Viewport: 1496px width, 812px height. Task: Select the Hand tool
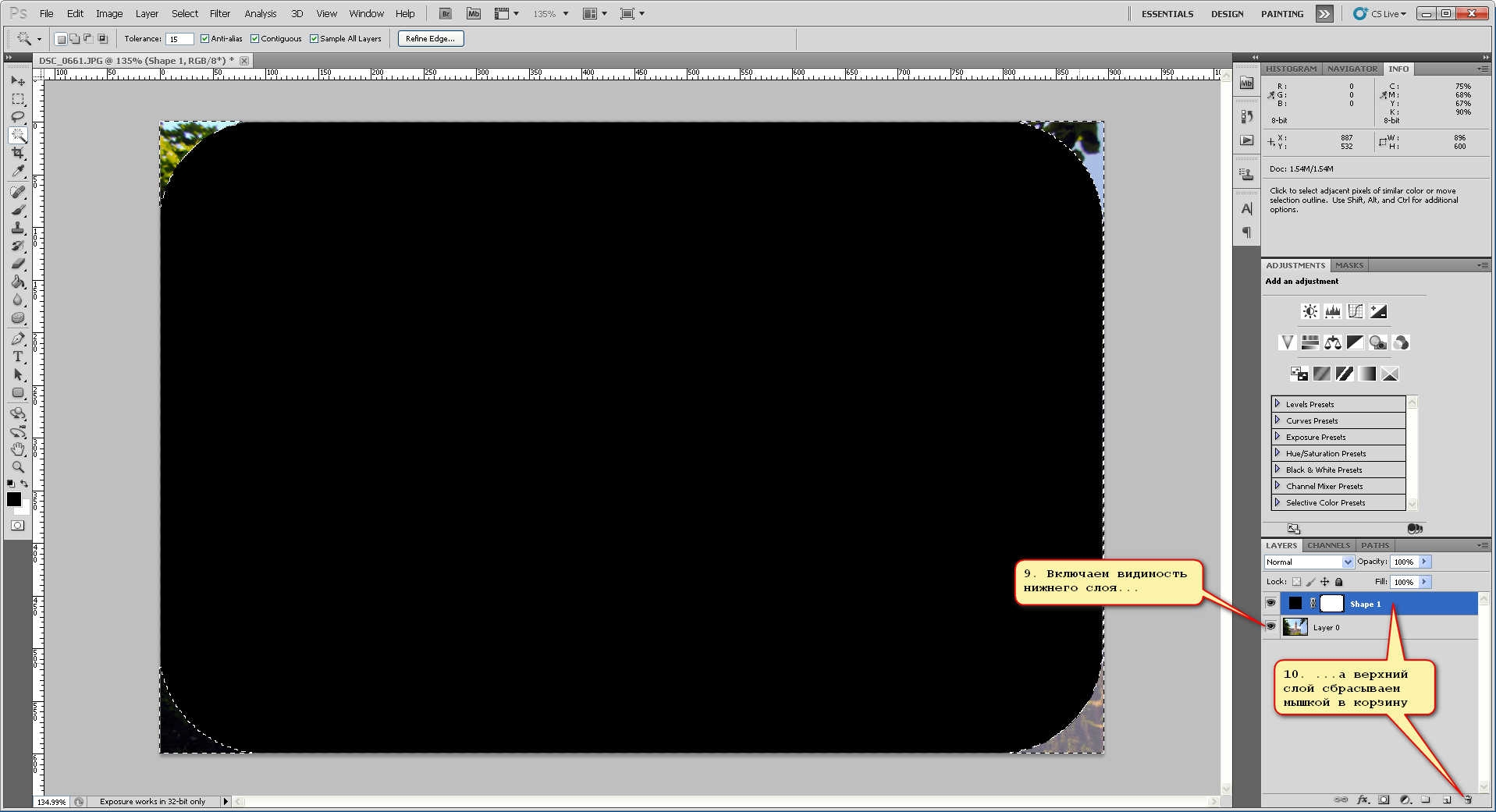(x=18, y=449)
